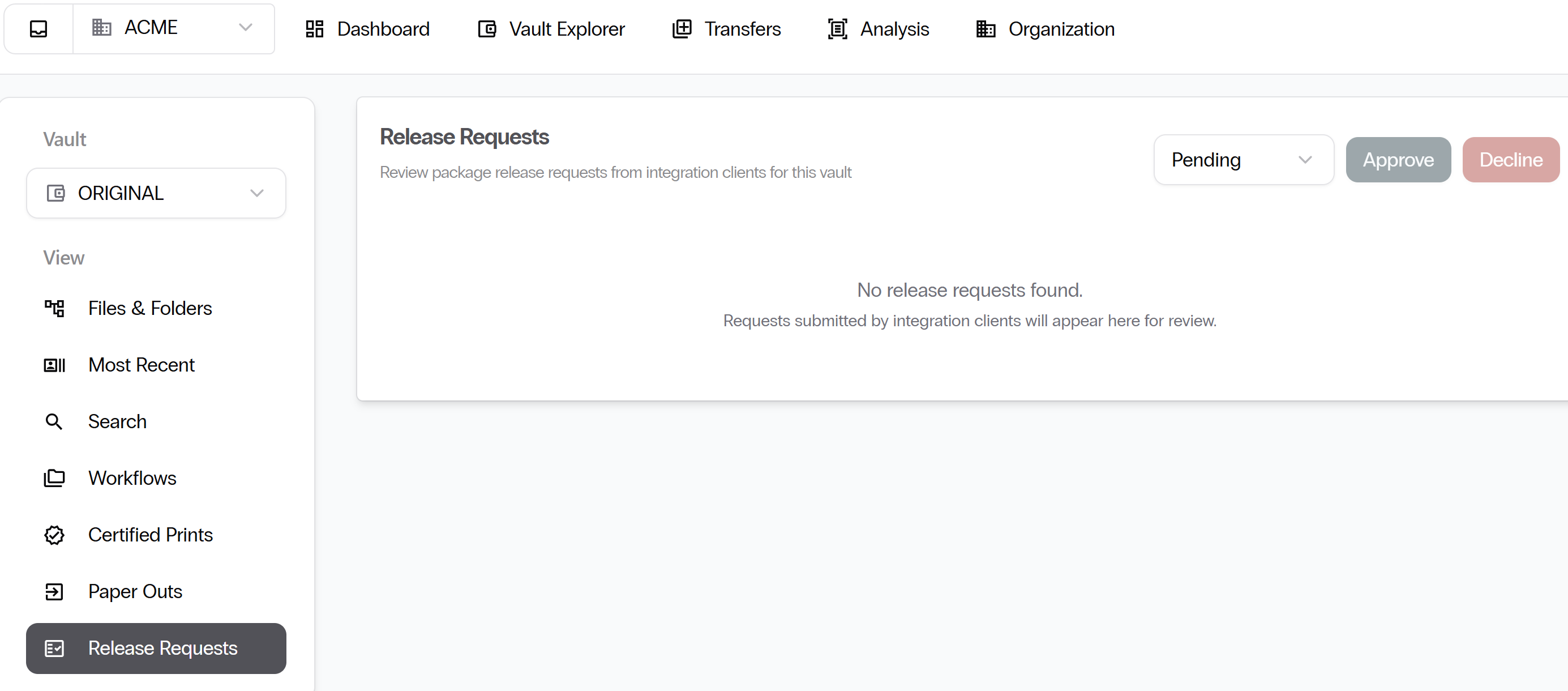The image size is (1568, 691).
Task: Expand the vault selector chevron arrow
Action: pos(257,193)
